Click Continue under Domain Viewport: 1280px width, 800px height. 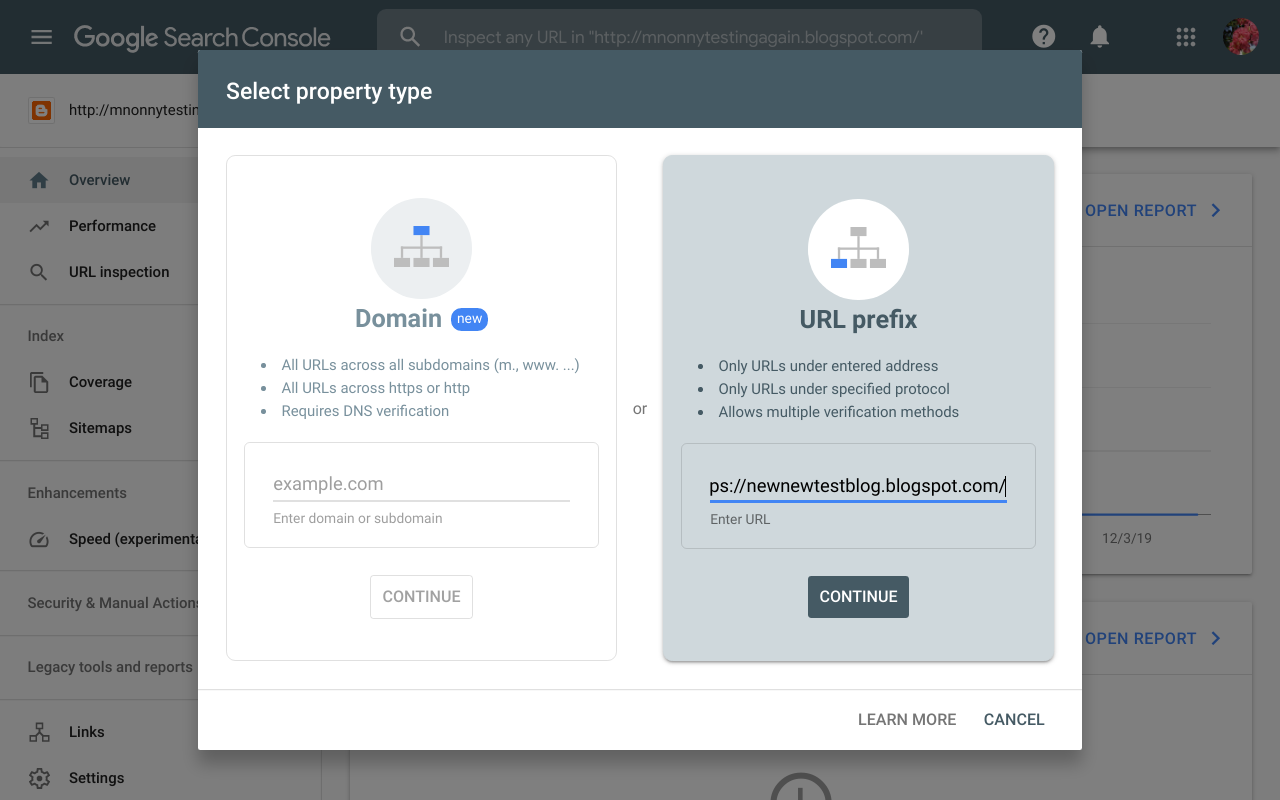421,597
